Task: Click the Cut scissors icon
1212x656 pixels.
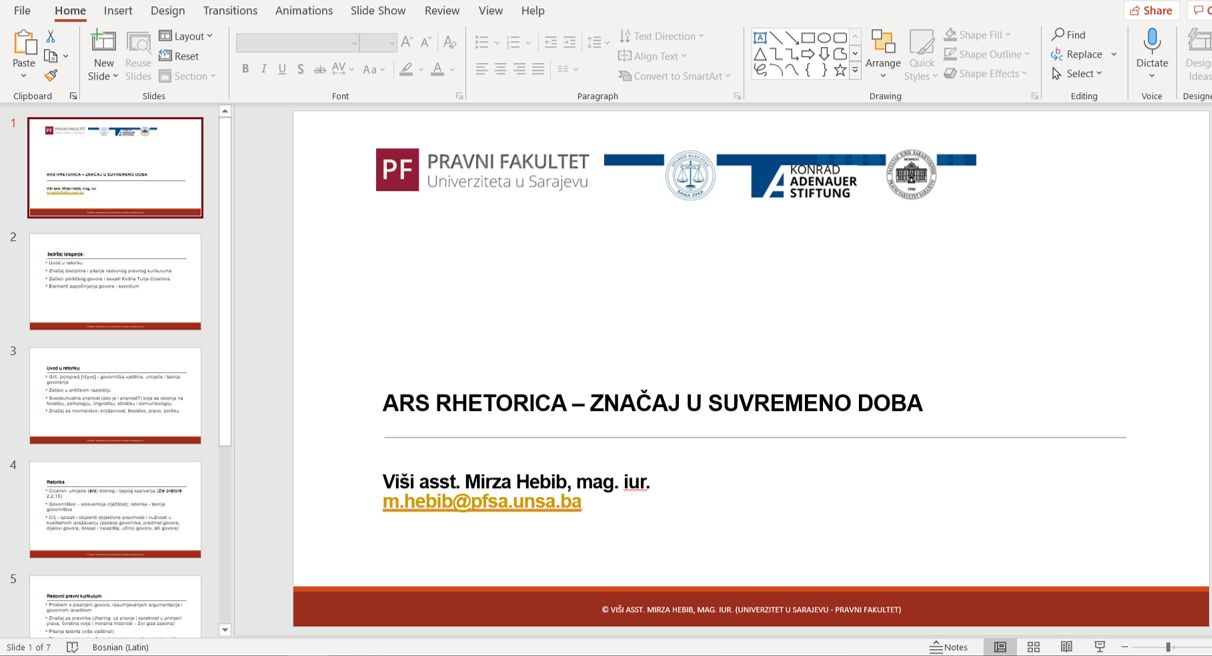Action: coord(51,36)
